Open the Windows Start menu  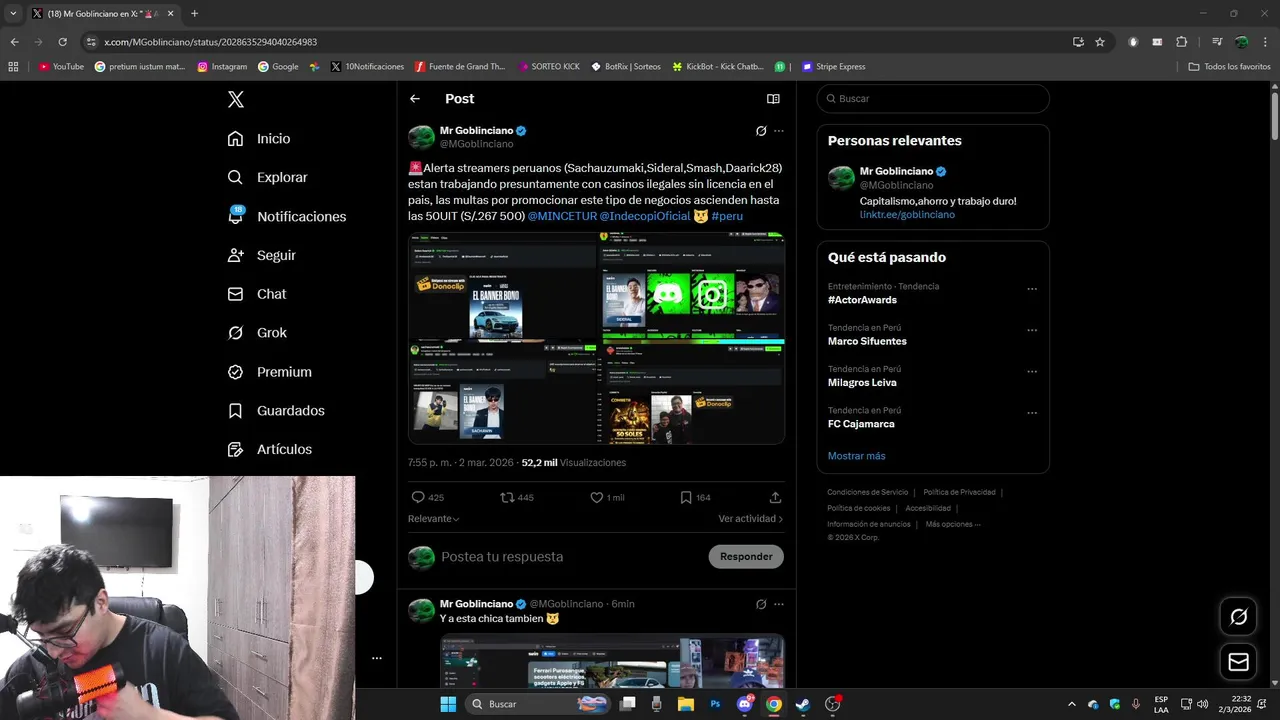[448, 704]
